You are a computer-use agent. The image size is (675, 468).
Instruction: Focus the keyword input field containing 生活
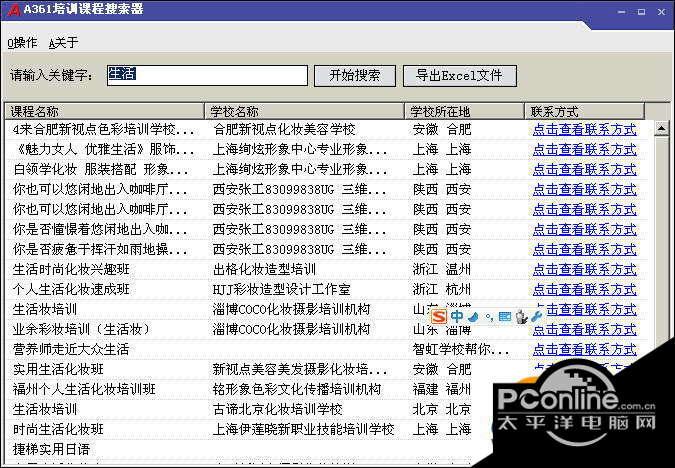(207, 75)
